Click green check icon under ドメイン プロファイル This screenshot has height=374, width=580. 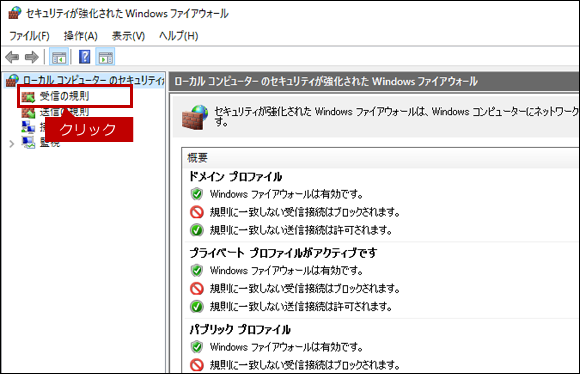(197, 230)
